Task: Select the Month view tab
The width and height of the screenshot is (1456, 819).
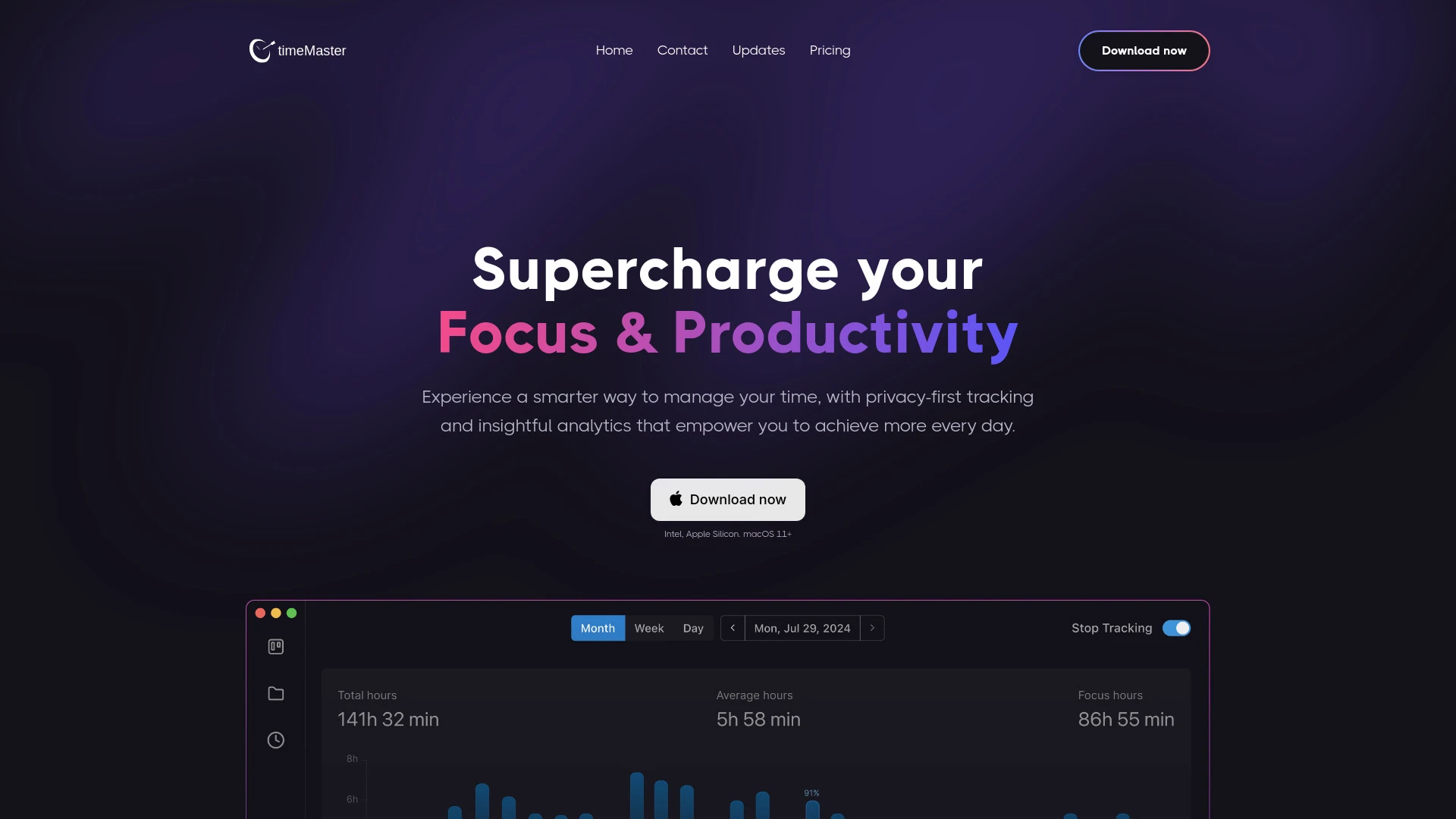Action: coord(597,628)
